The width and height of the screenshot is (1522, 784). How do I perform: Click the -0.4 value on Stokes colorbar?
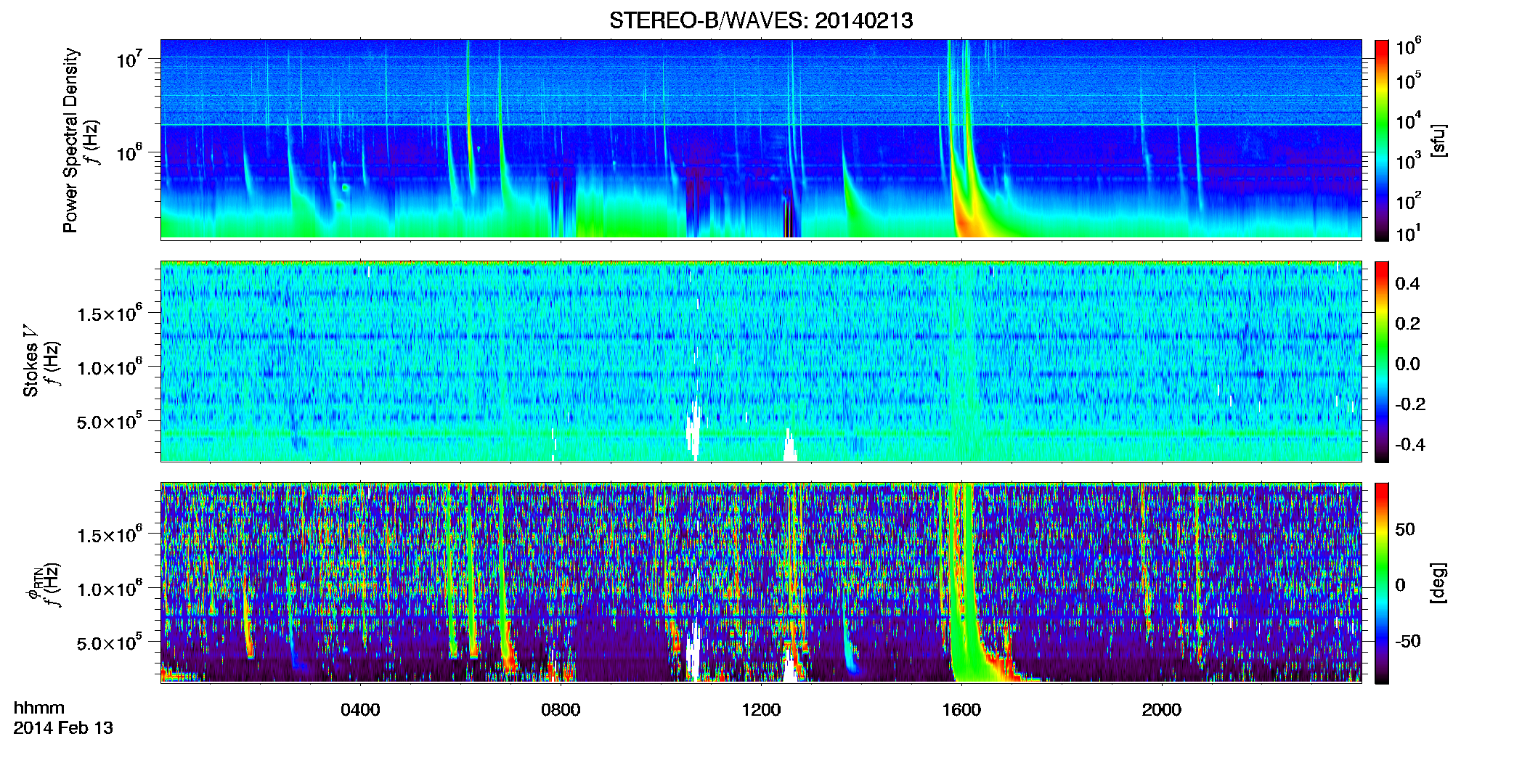[x=1409, y=444]
